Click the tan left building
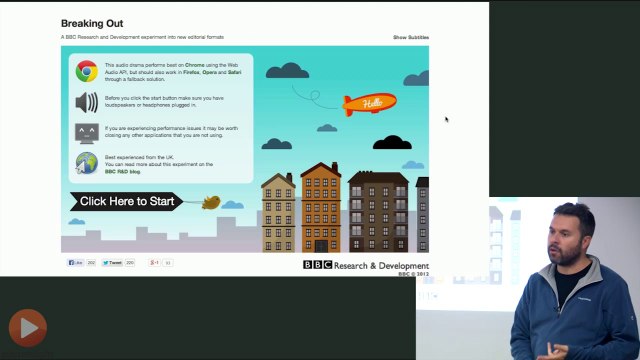 (x=278, y=213)
